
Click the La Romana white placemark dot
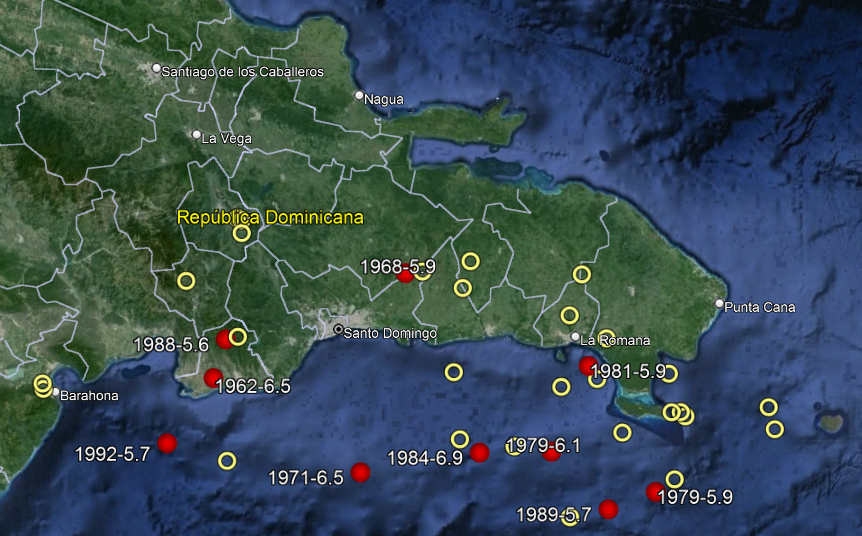click(x=575, y=336)
